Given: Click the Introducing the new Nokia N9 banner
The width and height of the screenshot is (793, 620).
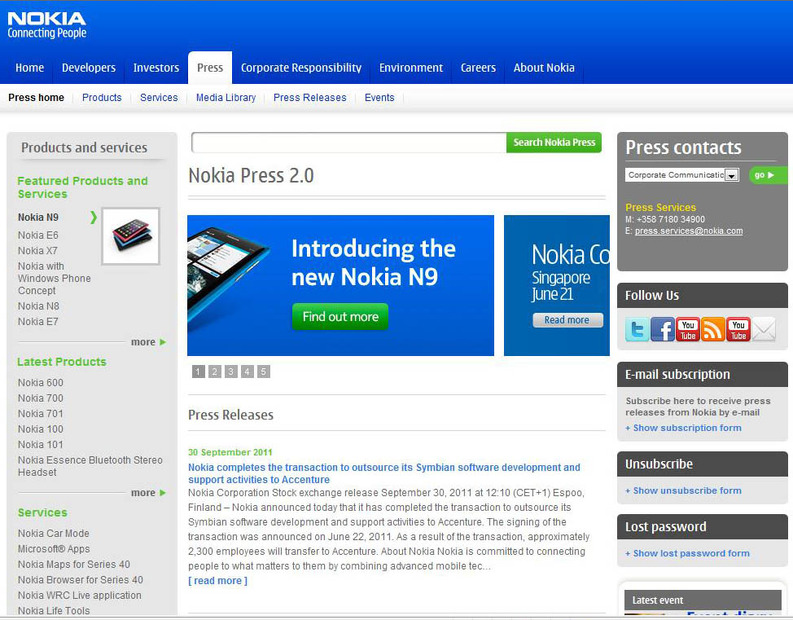Looking at the screenshot, I should pyautogui.click(x=340, y=285).
